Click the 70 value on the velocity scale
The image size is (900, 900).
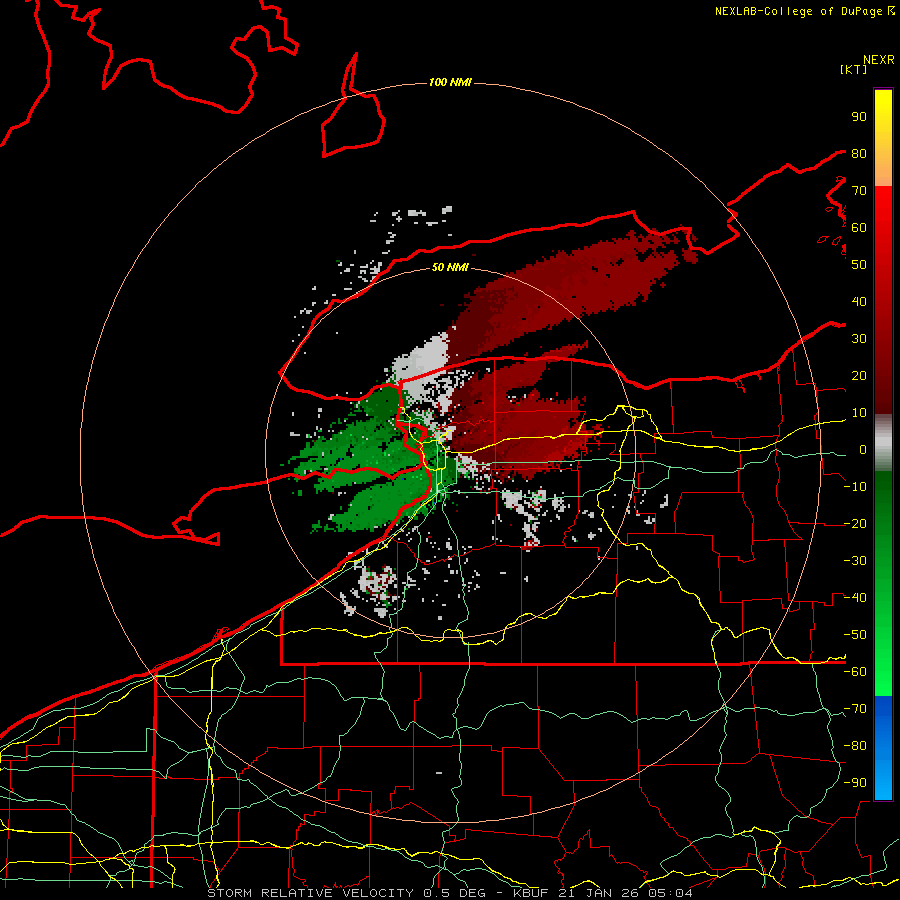pyautogui.click(x=859, y=191)
